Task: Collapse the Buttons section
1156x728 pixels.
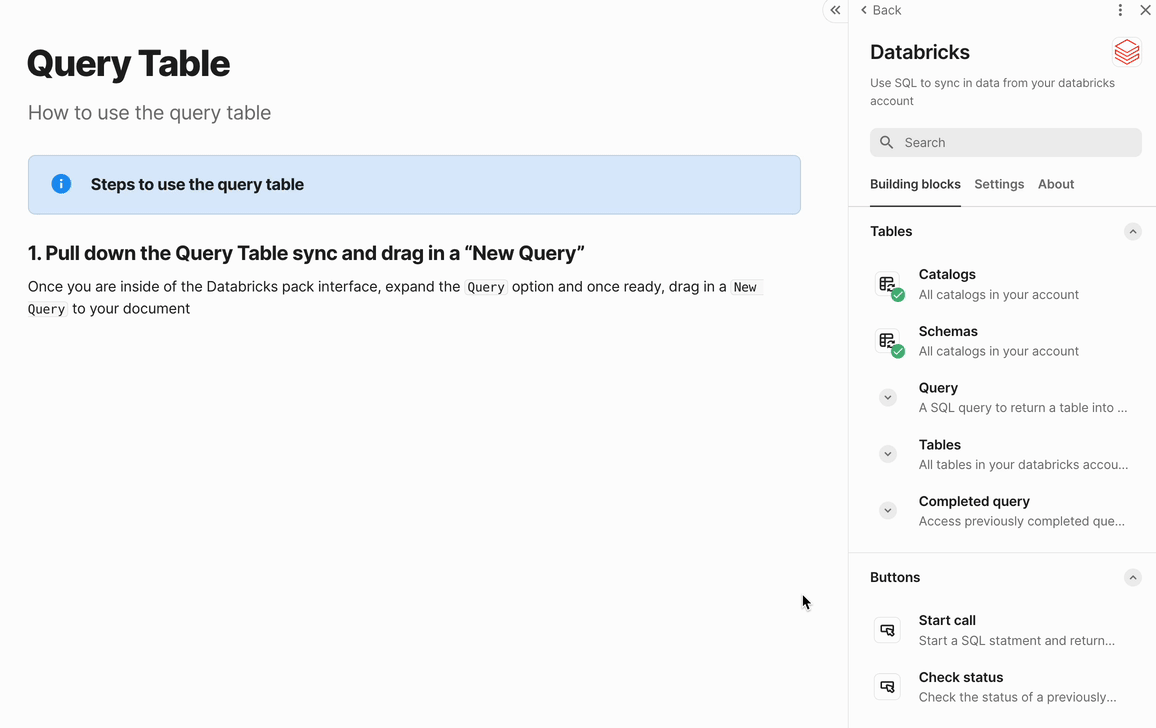Action: (1132, 577)
